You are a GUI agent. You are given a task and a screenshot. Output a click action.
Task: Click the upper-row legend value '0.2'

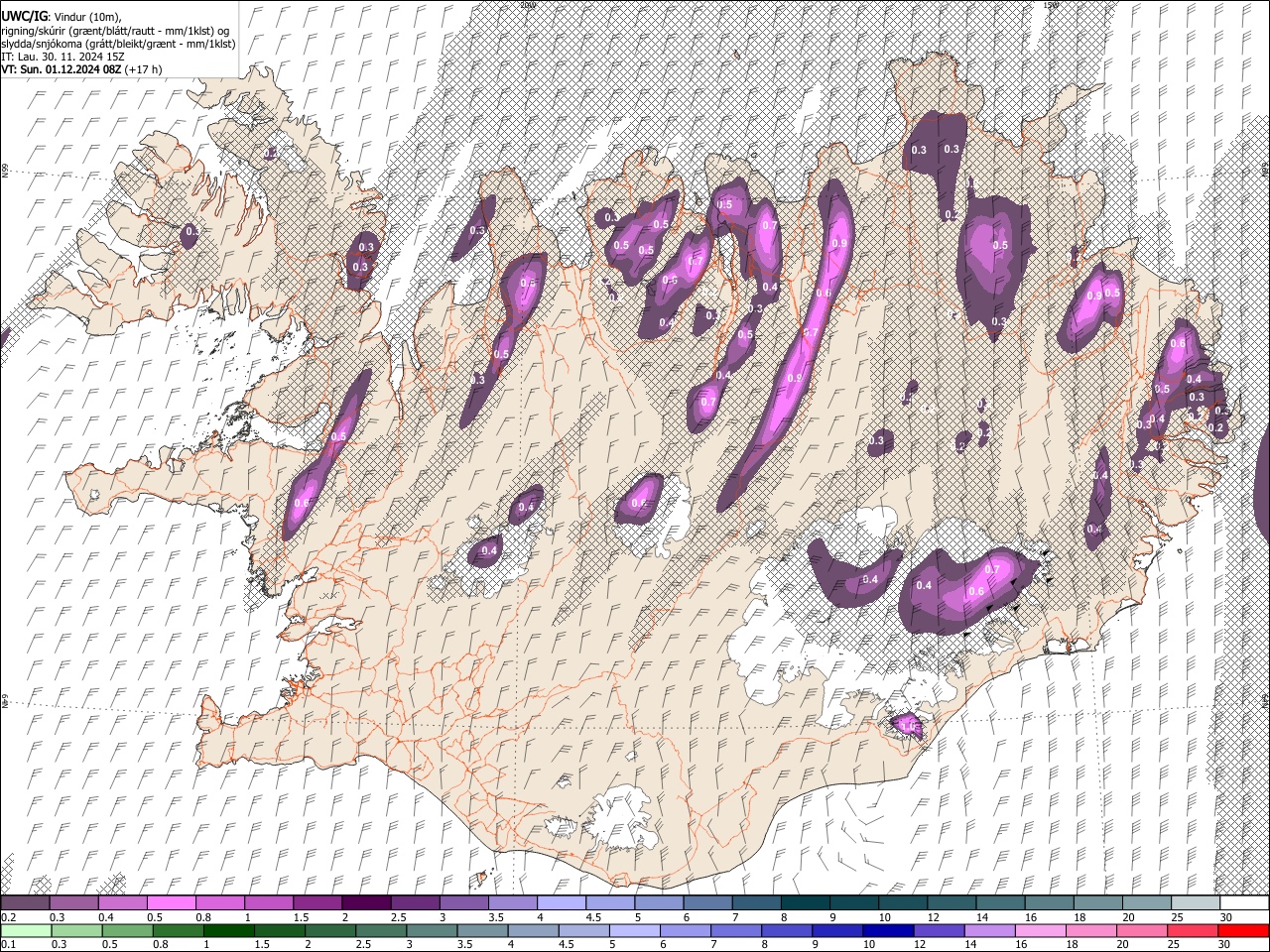click(x=8, y=917)
